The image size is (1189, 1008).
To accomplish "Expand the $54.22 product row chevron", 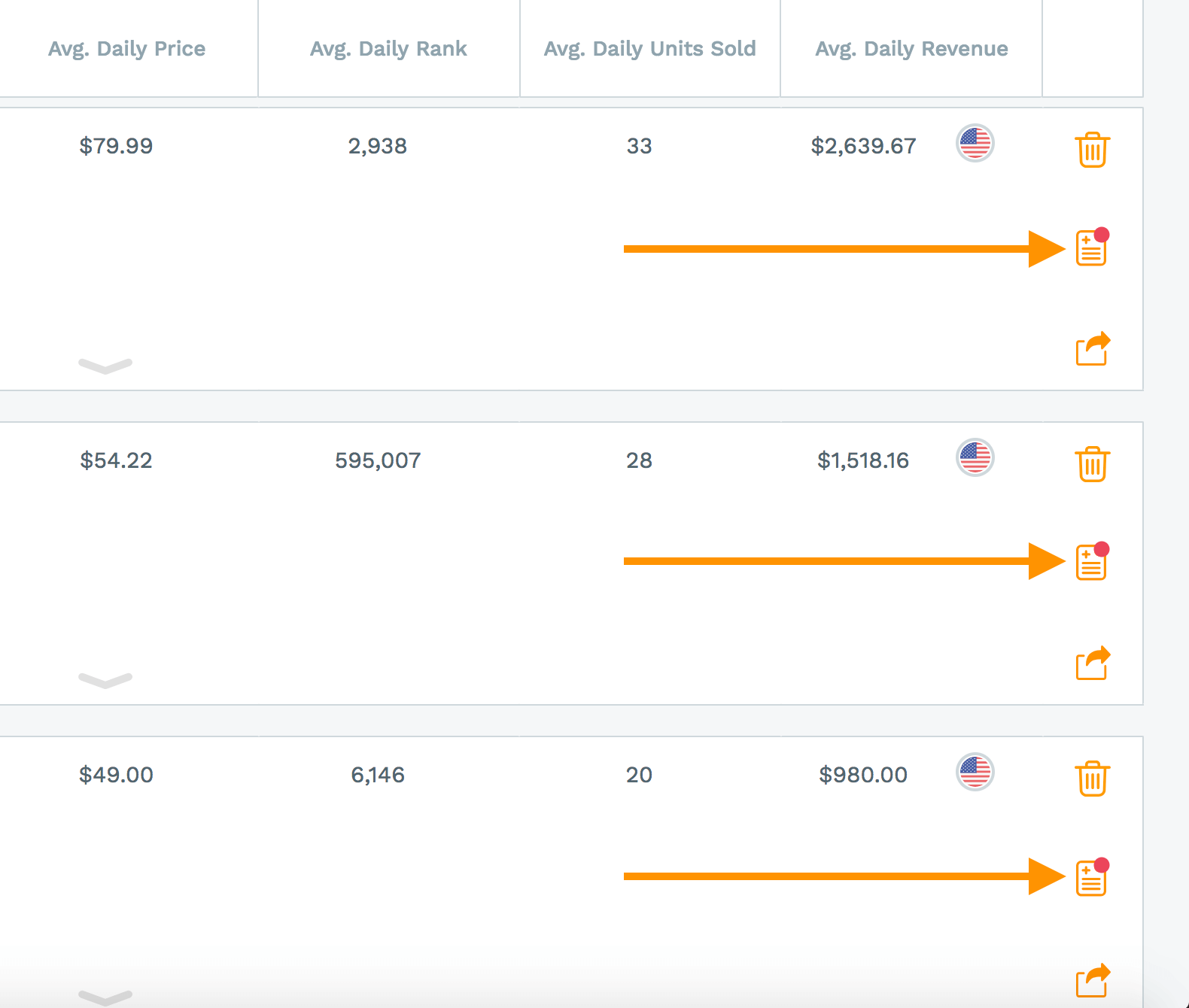I will pyautogui.click(x=105, y=680).
